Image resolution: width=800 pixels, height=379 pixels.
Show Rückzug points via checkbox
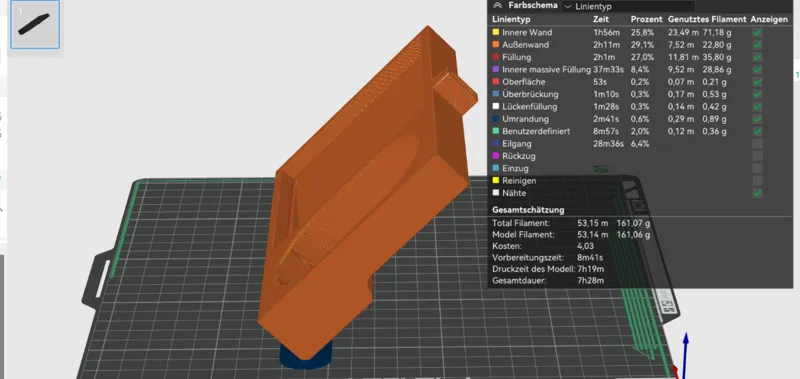click(x=758, y=156)
